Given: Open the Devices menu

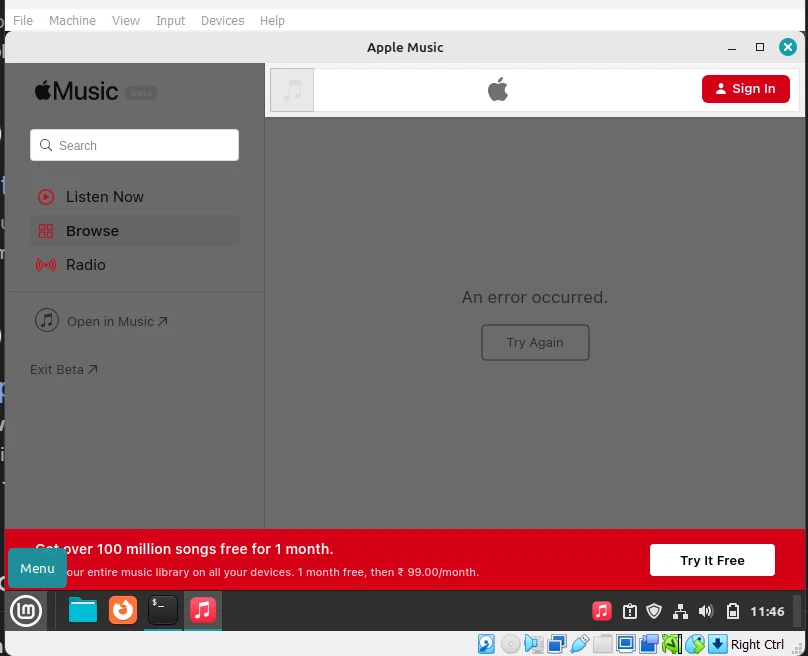Looking at the screenshot, I should pos(223,21).
